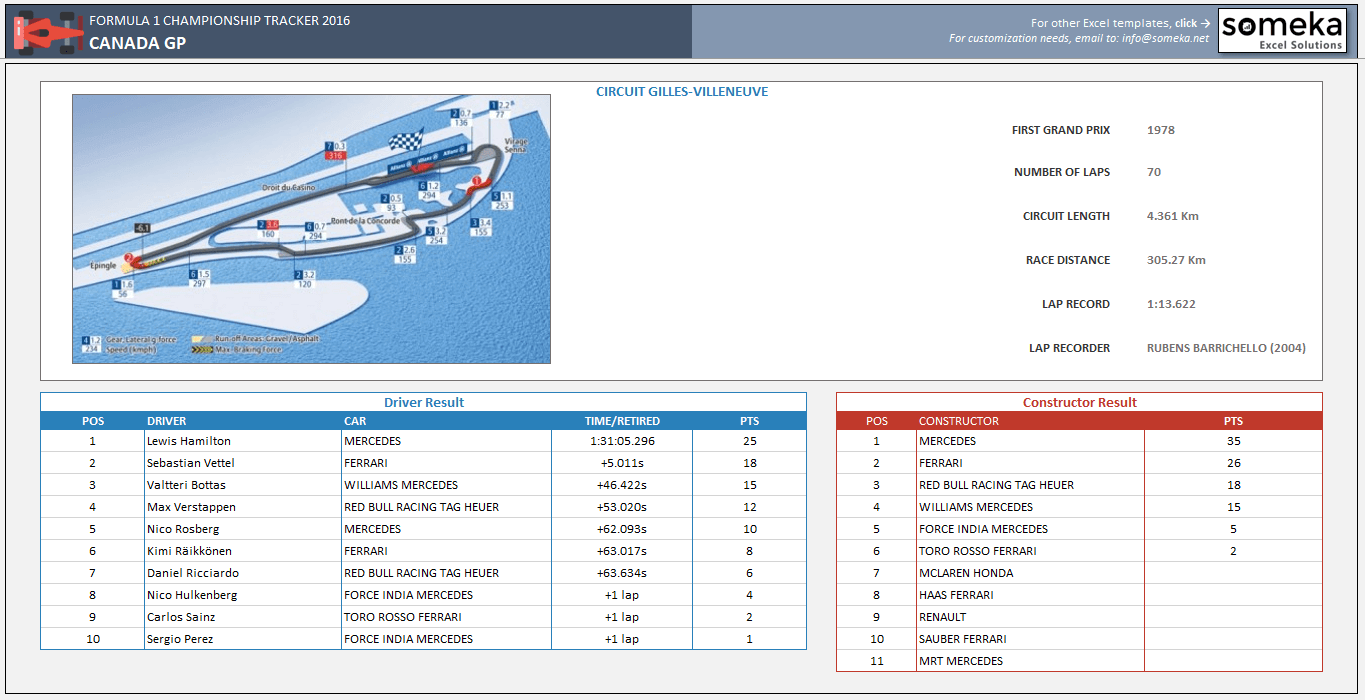Viewport: 1365px width, 700px height.
Task: Select Sergio Perez driver cell
Action: pos(243,639)
